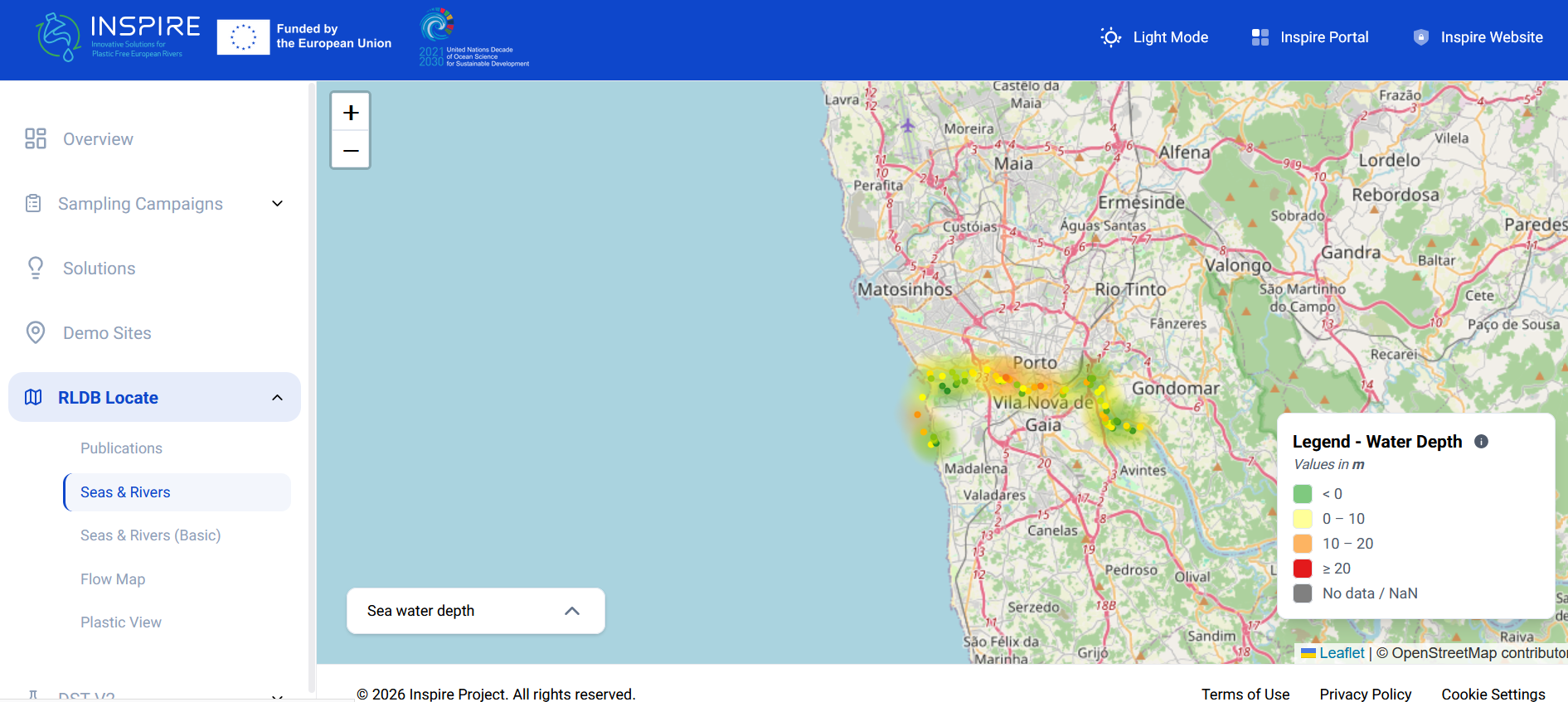Click the gray 'No data / NaN' swatch
The height and width of the screenshot is (702, 1568).
pos(1303,593)
